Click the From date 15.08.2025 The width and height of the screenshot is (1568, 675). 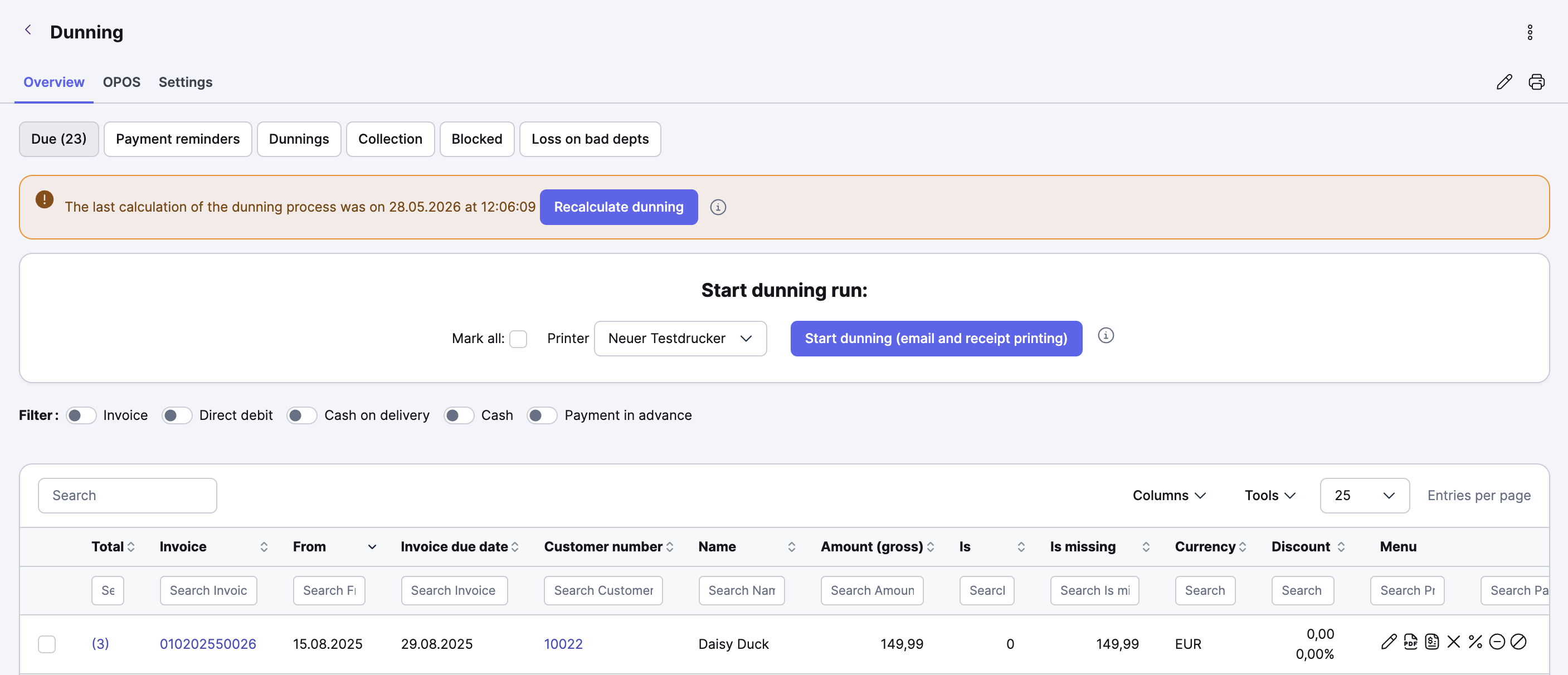(328, 644)
